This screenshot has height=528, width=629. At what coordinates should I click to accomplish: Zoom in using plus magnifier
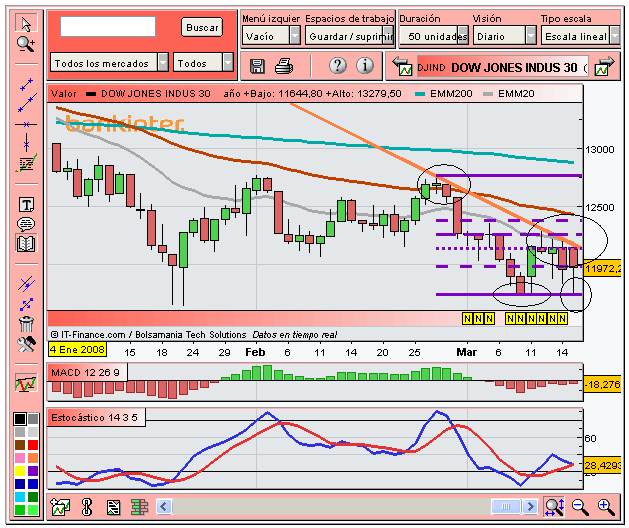[x=606, y=507]
